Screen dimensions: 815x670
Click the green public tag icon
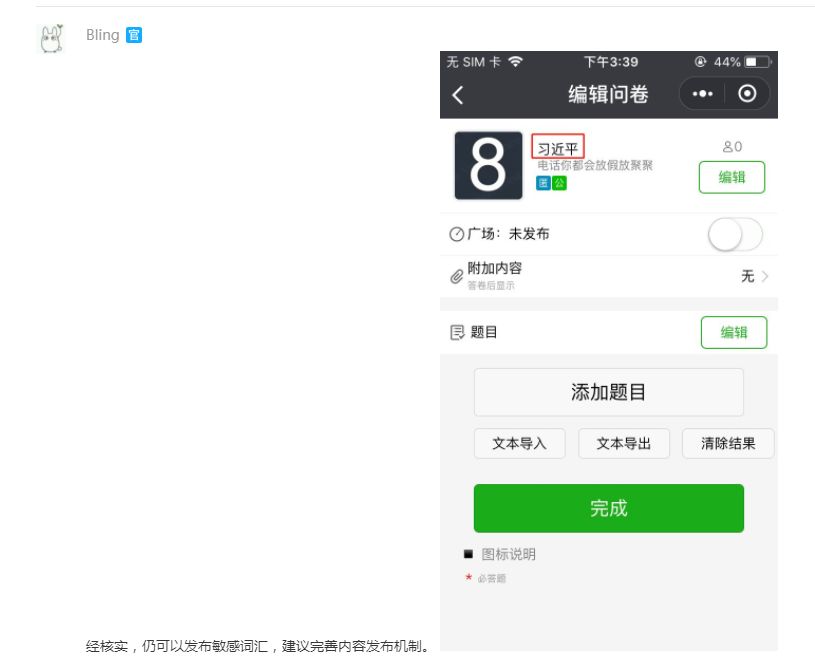click(x=559, y=183)
